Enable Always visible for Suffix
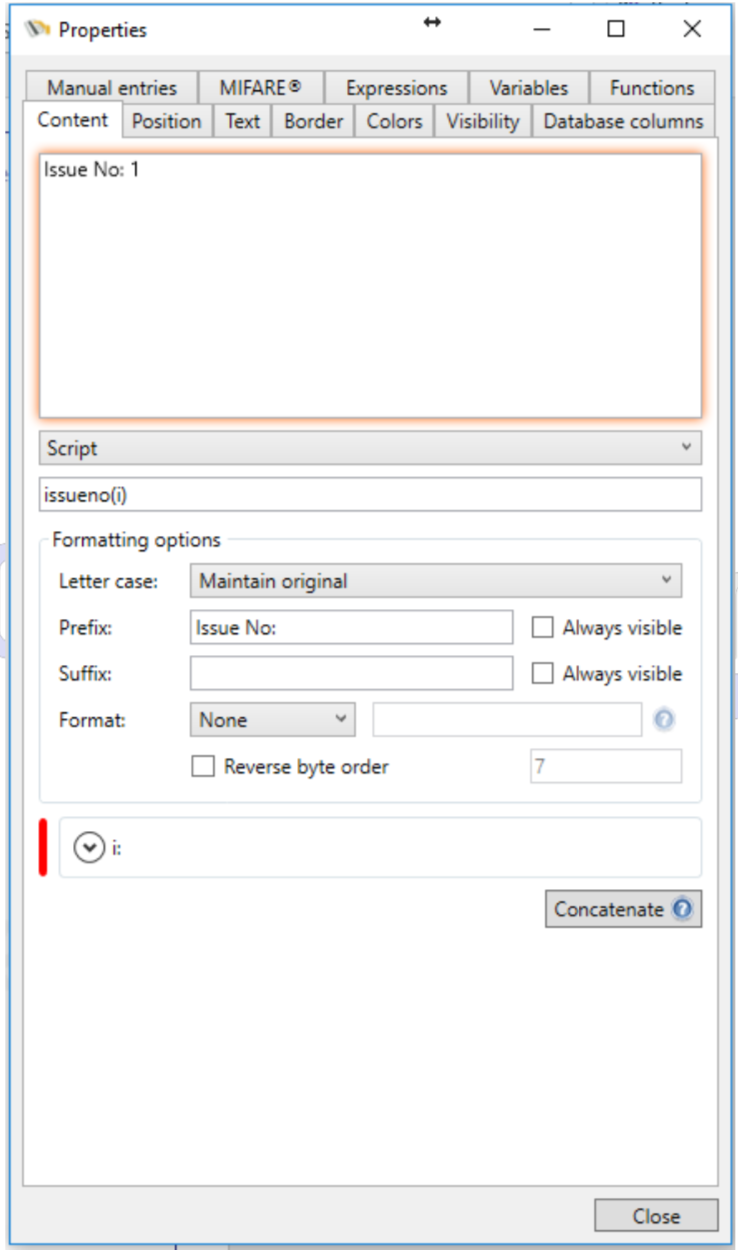Screen dimensions: 738x1250 click(542, 674)
